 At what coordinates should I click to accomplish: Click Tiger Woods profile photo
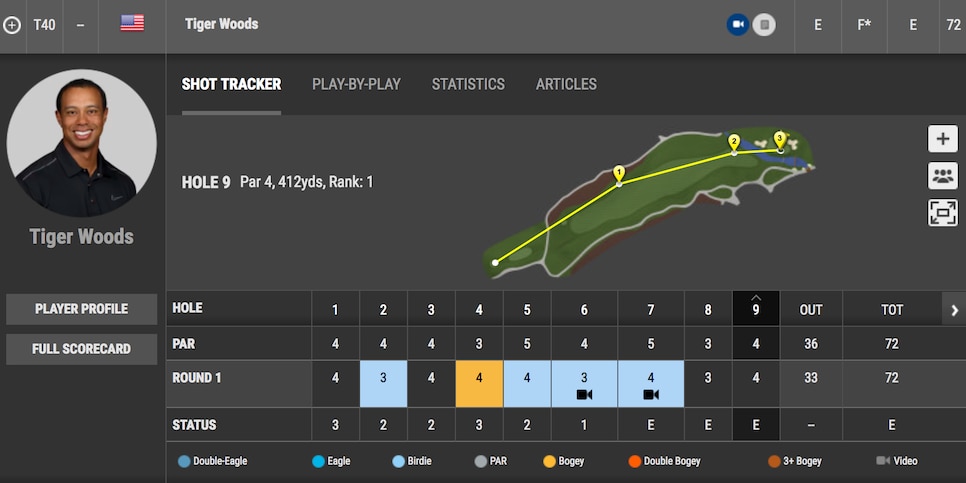81,143
